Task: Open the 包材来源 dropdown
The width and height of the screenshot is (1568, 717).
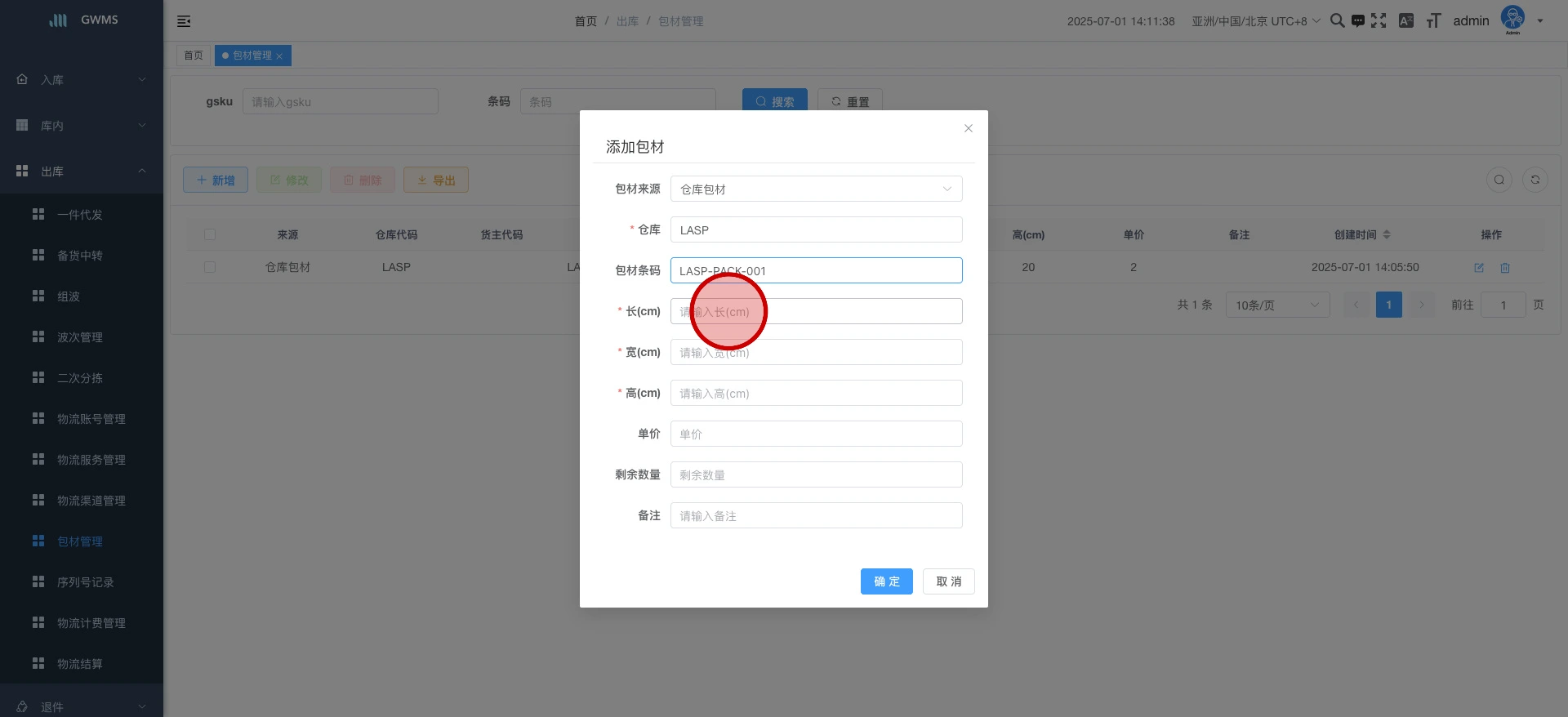Action: pos(816,189)
